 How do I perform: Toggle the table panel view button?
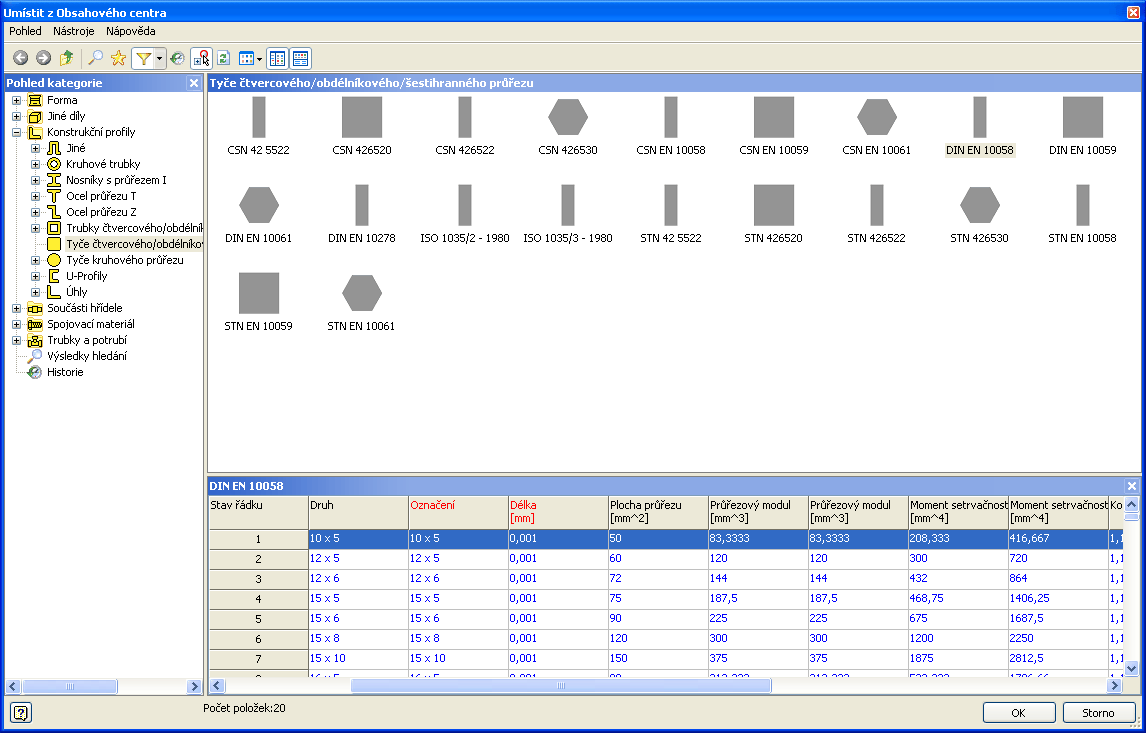pyautogui.click(x=300, y=59)
